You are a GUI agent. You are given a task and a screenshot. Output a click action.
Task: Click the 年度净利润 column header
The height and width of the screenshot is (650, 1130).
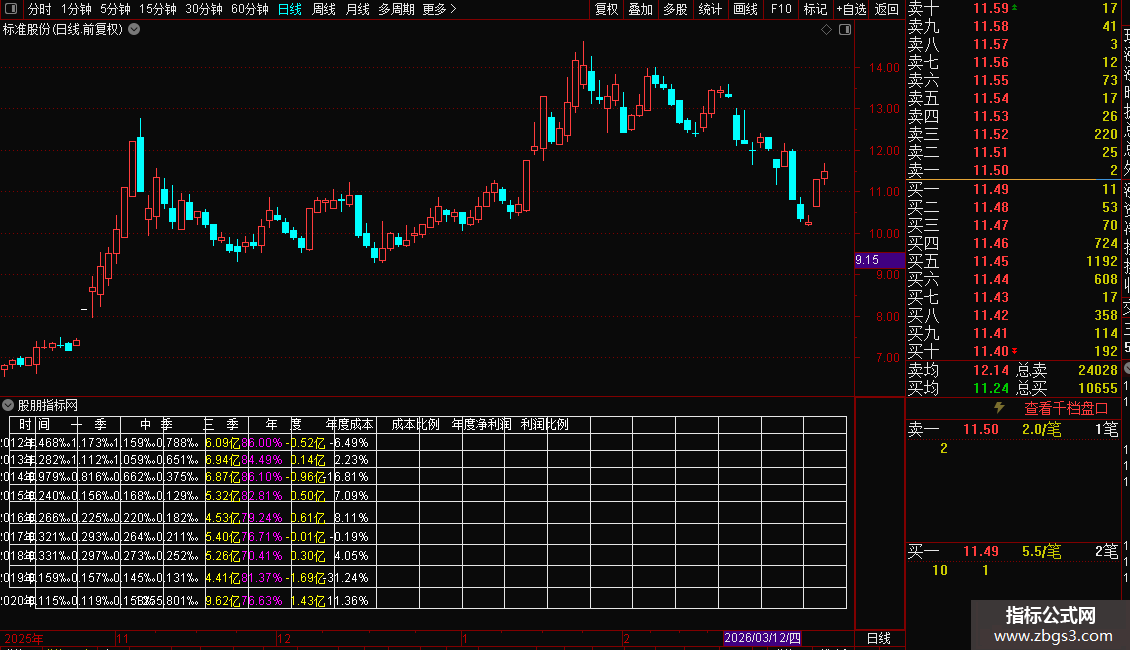[481, 424]
